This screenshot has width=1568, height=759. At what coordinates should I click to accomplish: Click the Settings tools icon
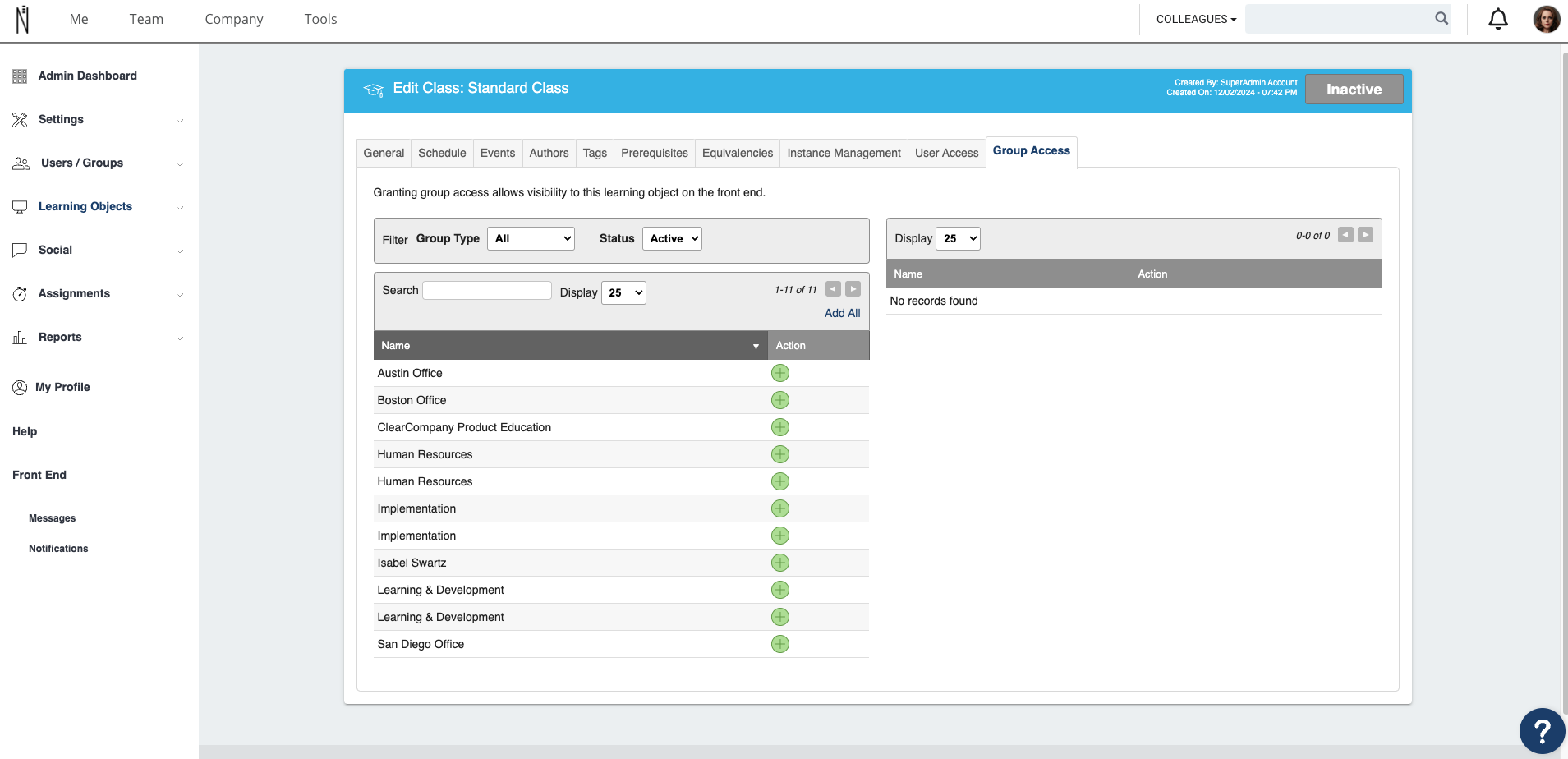click(20, 120)
